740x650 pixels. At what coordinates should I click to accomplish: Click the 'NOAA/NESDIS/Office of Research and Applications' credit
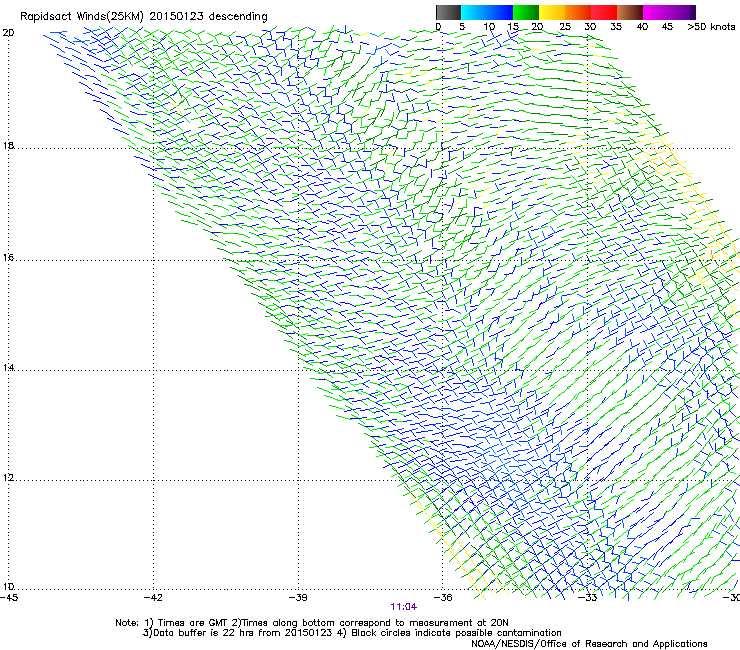click(x=589, y=644)
